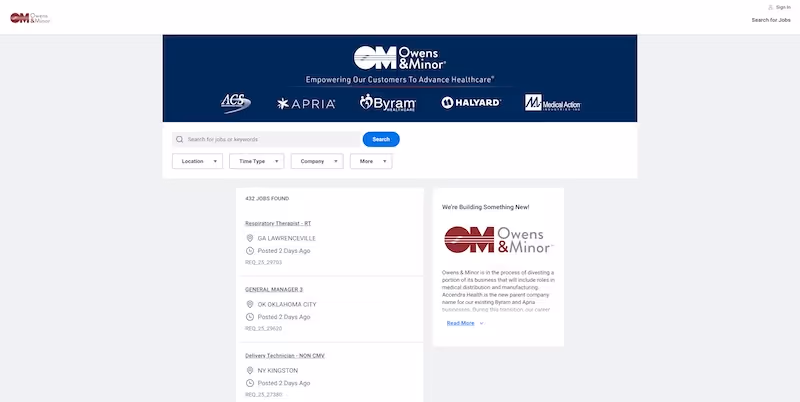Click the Byram Healthcare logo in banner
The width and height of the screenshot is (800, 402).
(388, 103)
